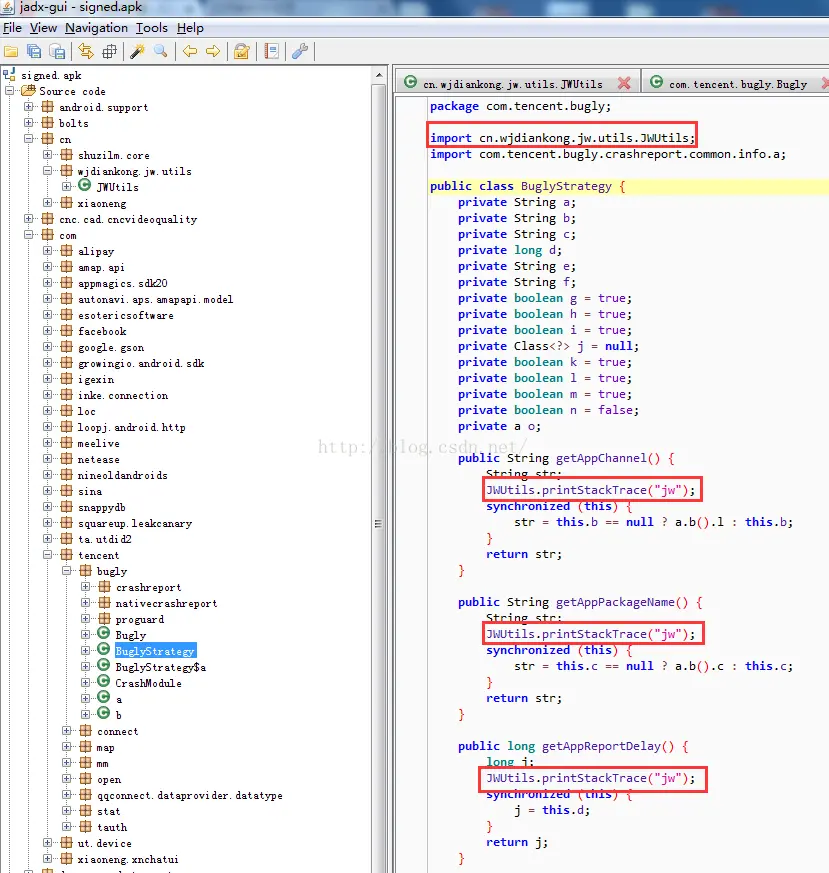This screenshot has width=829, height=873.
Task: Click the JWUtils class icon in tree
Action: pyautogui.click(x=85, y=186)
